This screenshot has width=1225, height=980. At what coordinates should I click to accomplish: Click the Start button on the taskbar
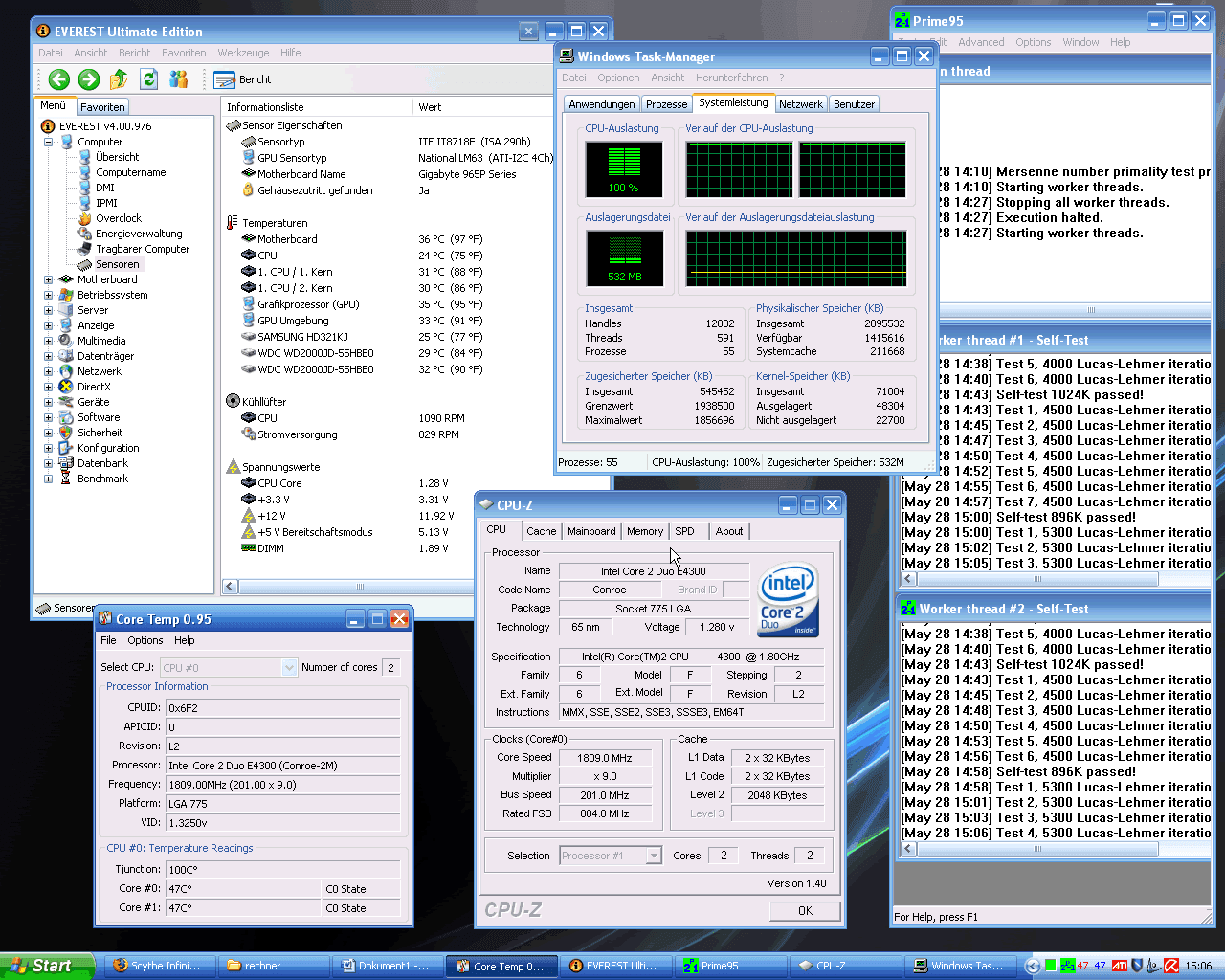[47, 966]
